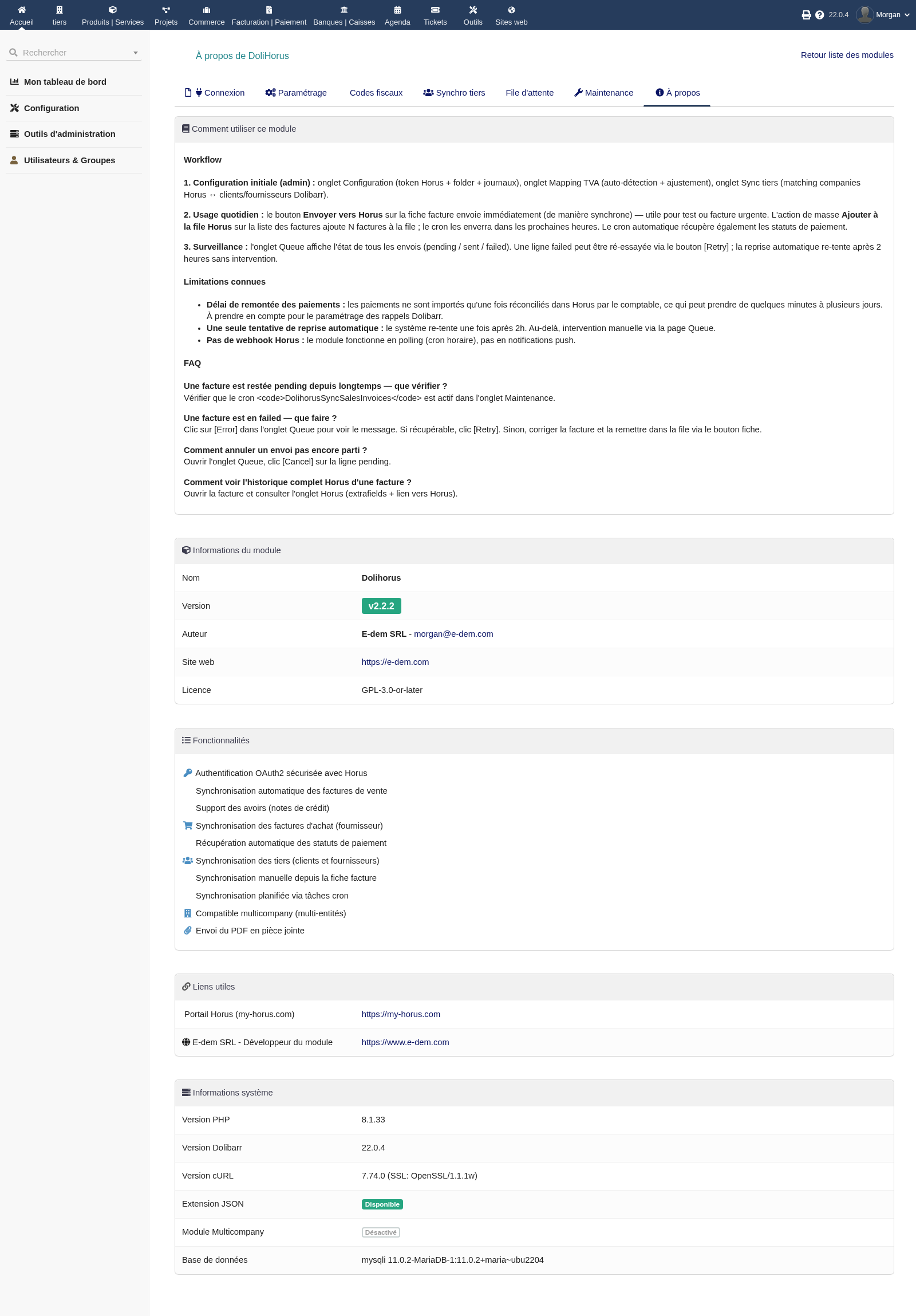Open the tiers building icon menu
916x1316 pixels.
click(59, 10)
